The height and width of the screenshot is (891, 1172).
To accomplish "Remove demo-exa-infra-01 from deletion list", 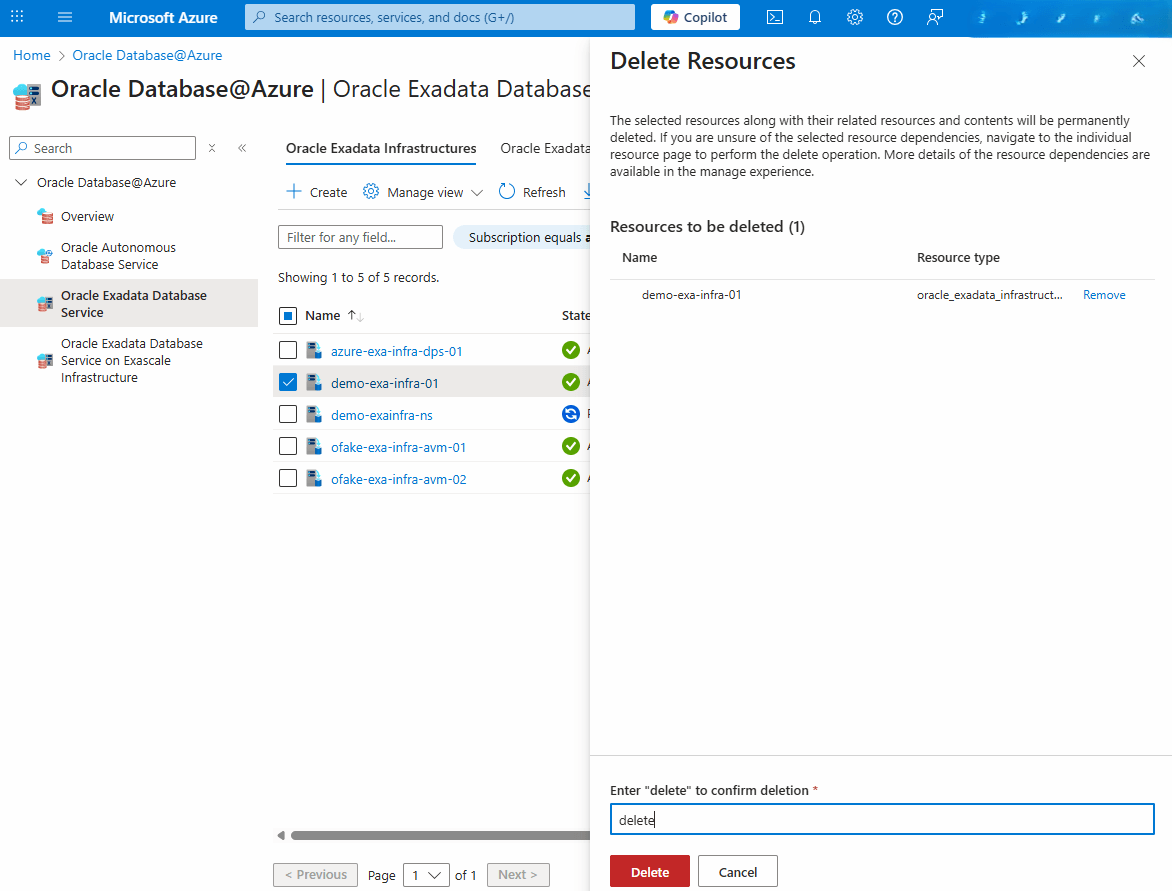I will point(1104,294).
